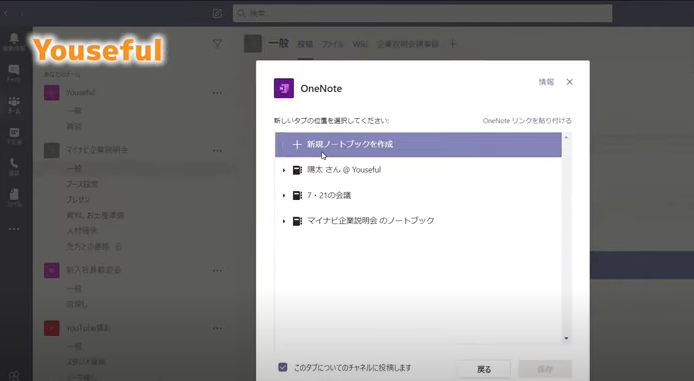Click the YouTube team red avatar
694x381 pixels.
(51, 328)
